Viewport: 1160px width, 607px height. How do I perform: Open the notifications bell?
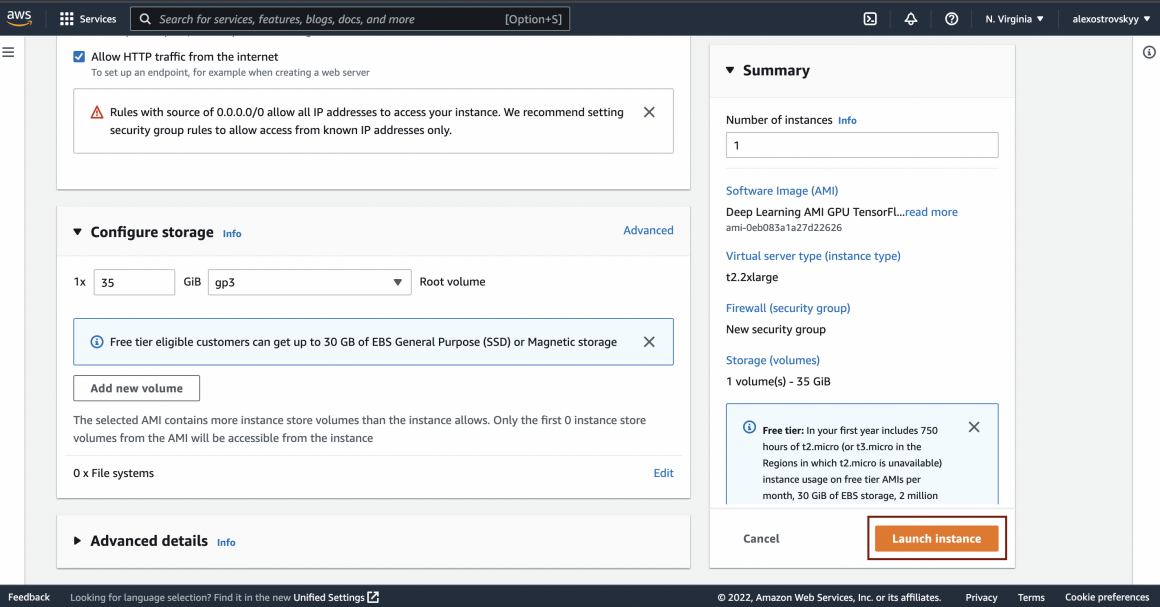(x=911, y=19)
